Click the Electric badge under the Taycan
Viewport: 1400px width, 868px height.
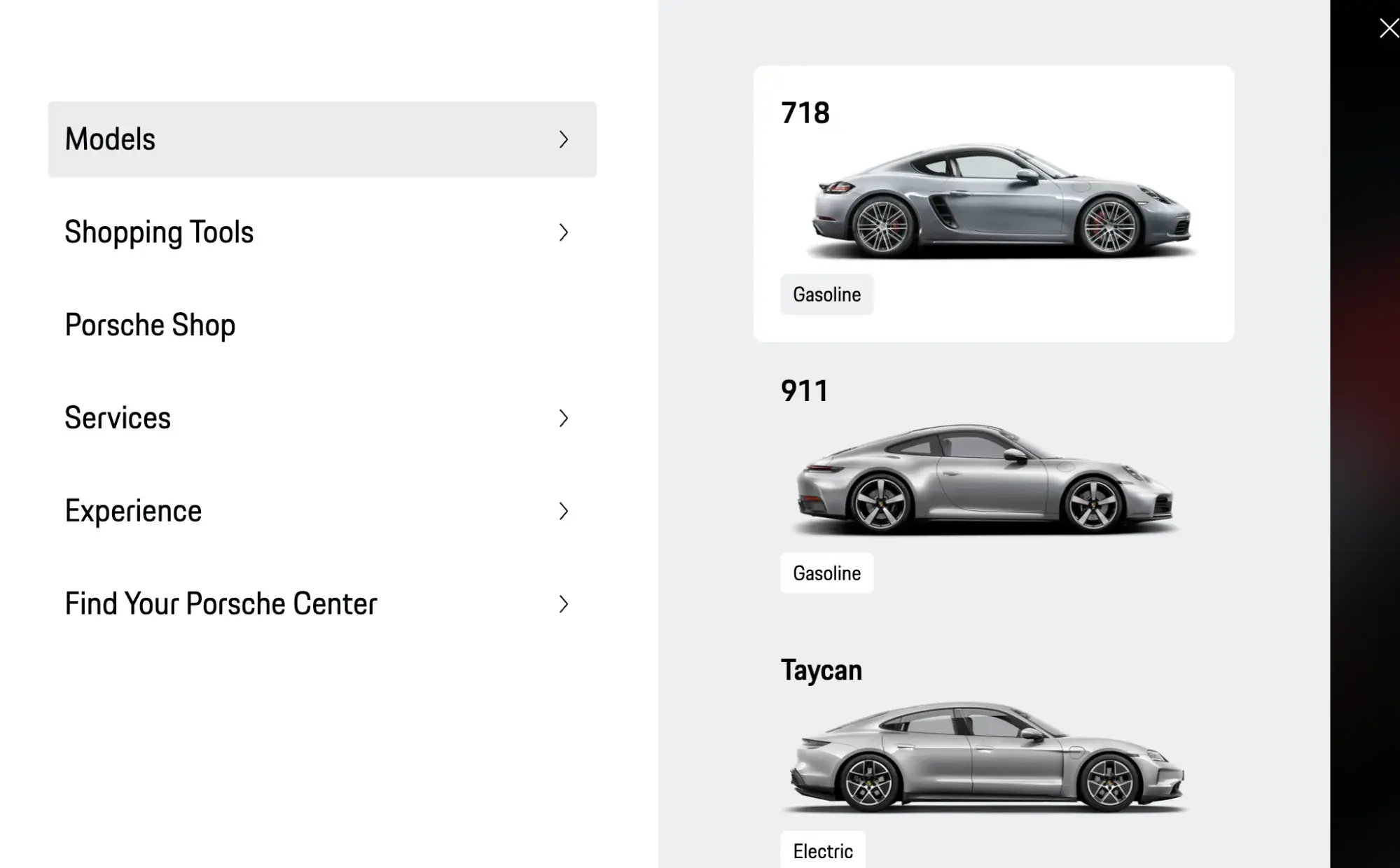822,851
